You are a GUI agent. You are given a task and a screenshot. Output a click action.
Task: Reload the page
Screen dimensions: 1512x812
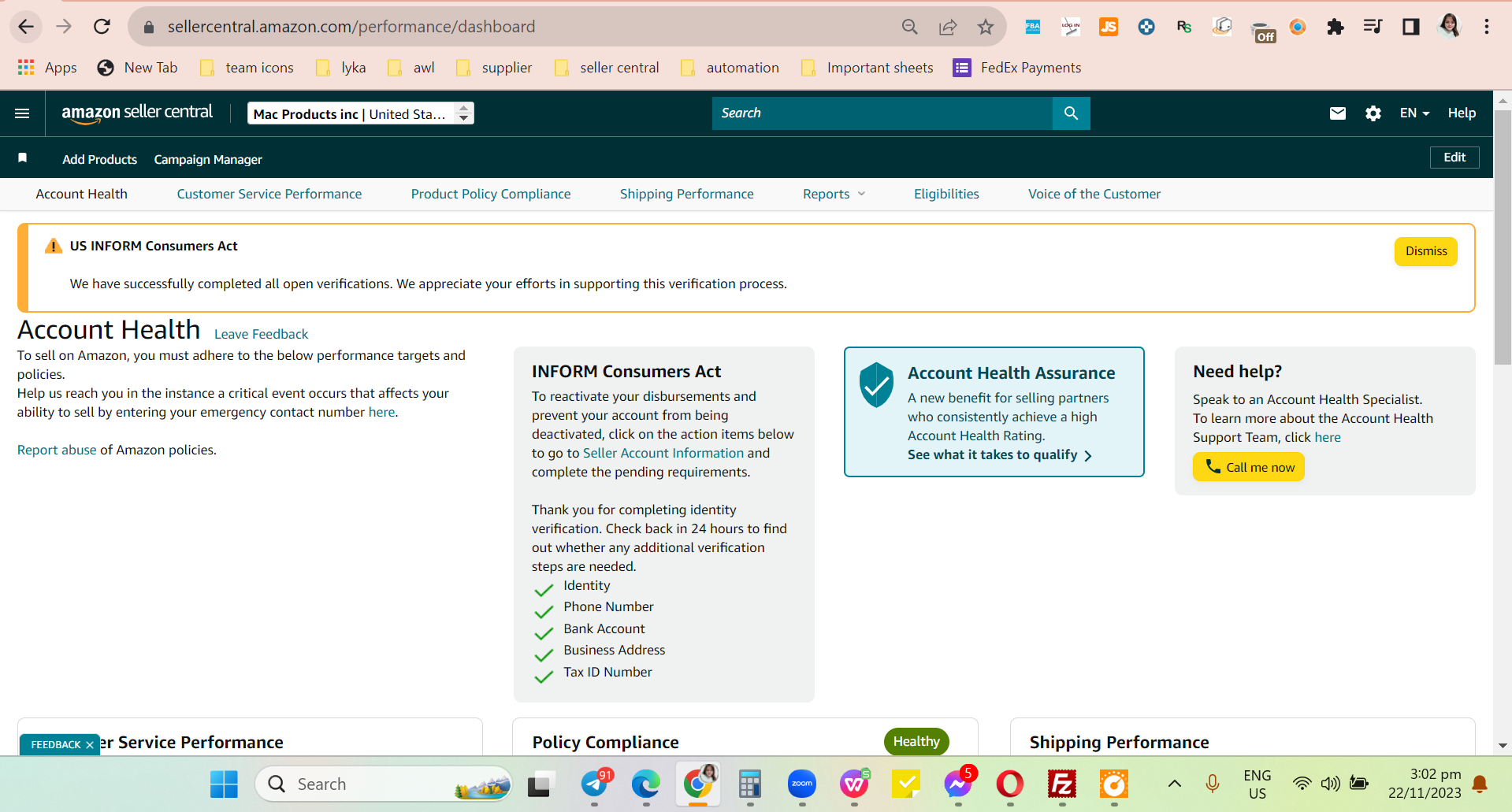point(102,27)
